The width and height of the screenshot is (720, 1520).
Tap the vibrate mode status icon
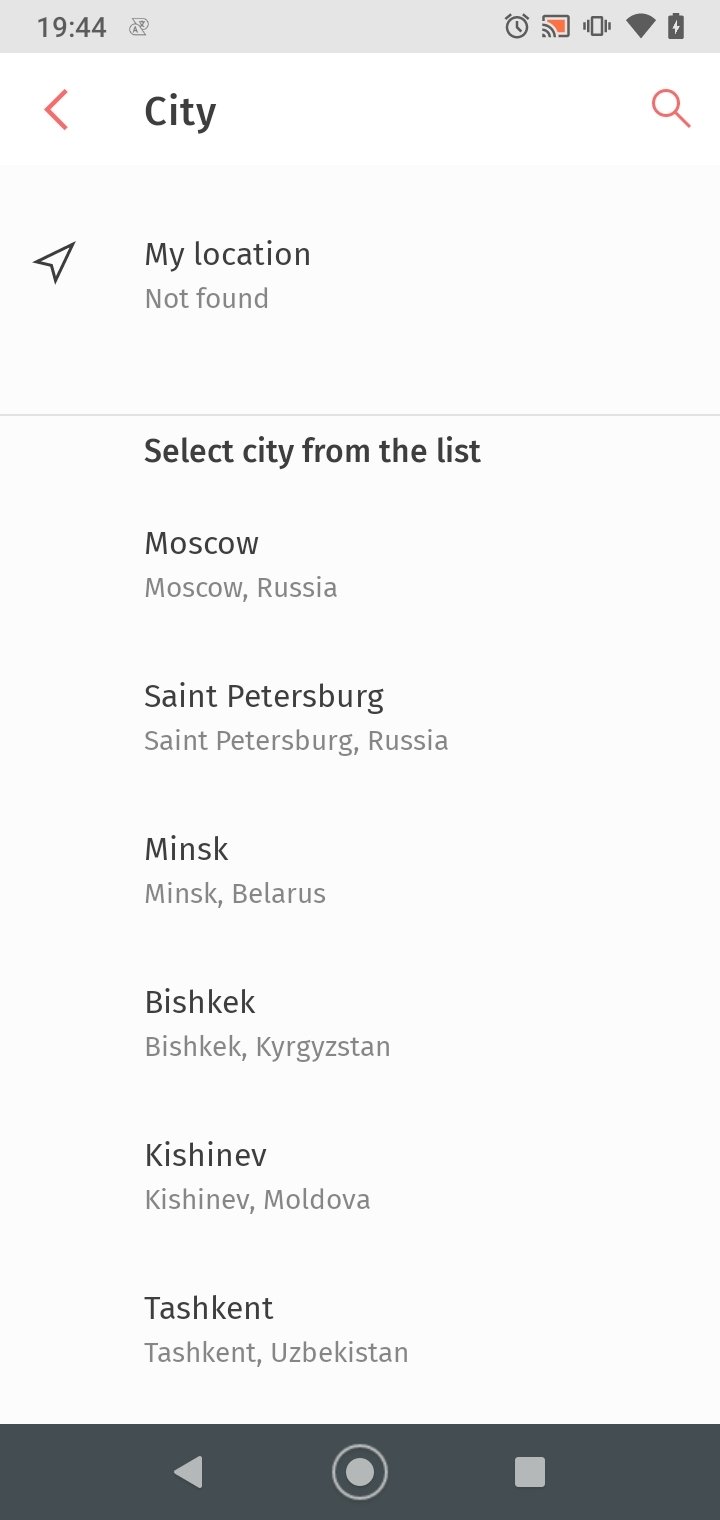click(x=597, y=26)
